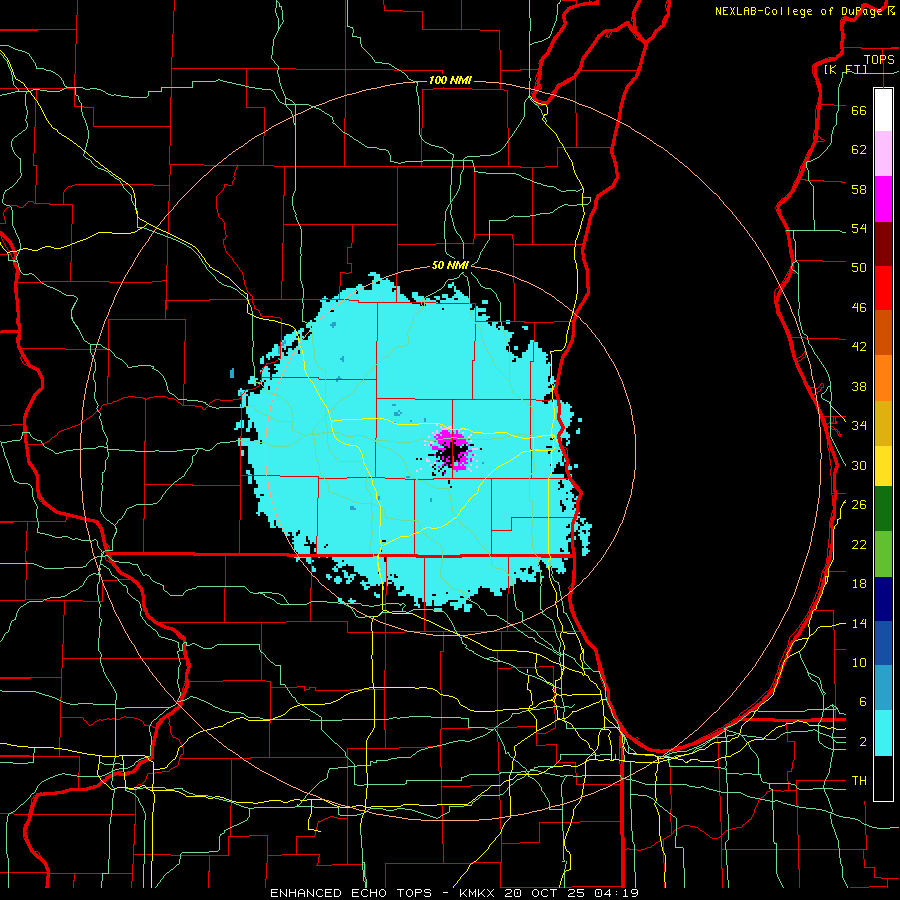900x900 pixels.
Task: Click the dark green legend swatch
Action: (883, 509)
